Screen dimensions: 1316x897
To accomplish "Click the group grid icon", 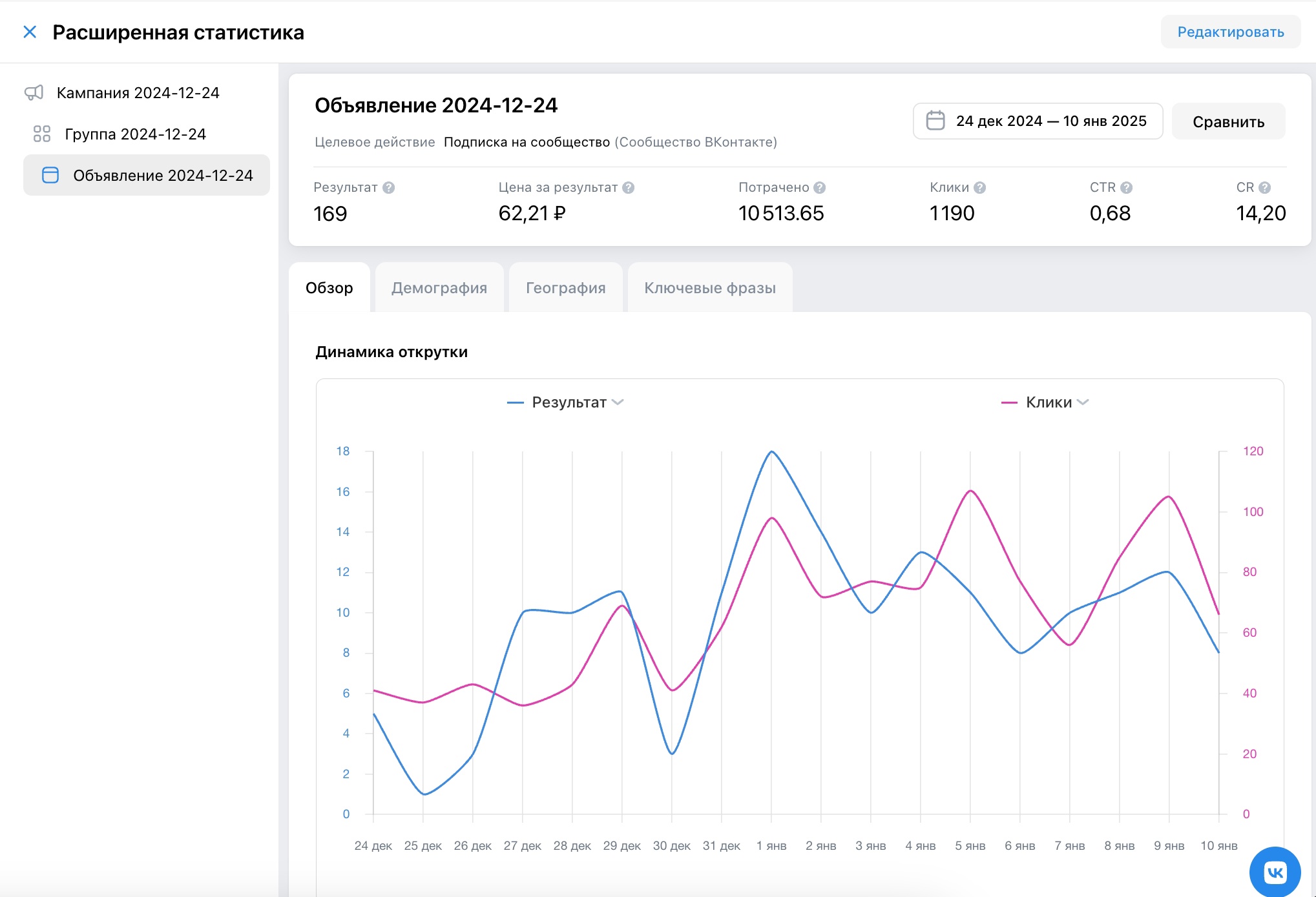I will (42, 134).
